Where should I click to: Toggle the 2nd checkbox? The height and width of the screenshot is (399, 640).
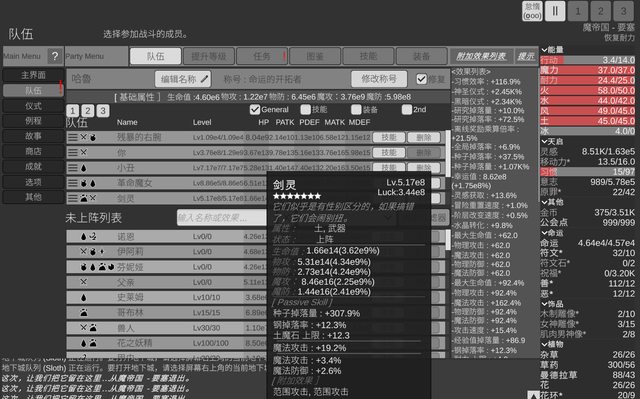[x=407, y=109]
